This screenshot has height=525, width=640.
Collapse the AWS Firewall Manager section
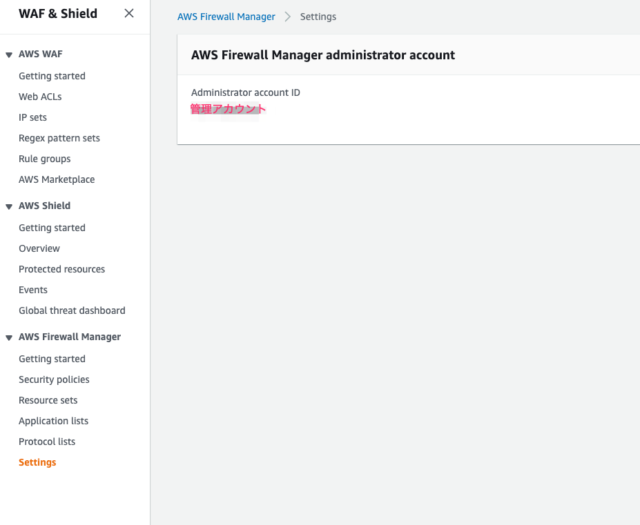pos(9,338)
